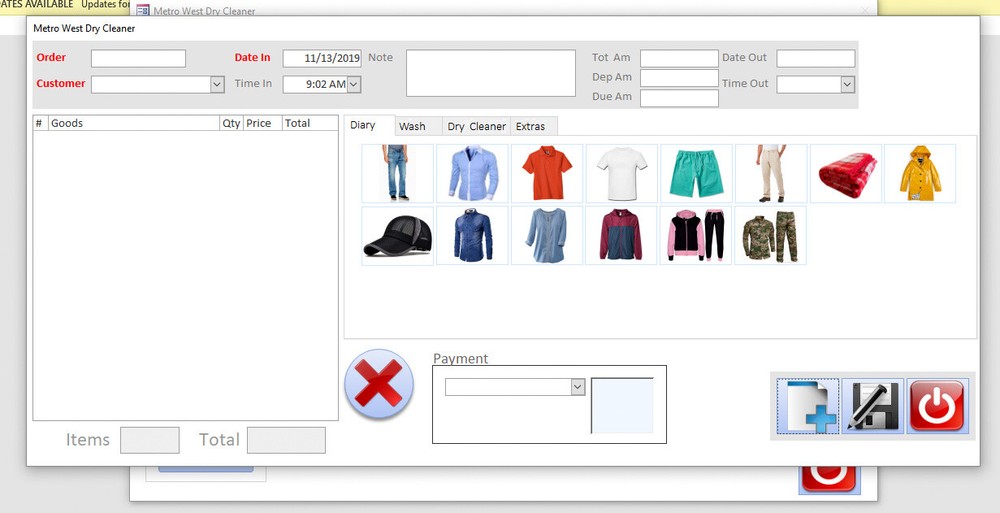Select the light blue dress shirt item

[472, 173]
